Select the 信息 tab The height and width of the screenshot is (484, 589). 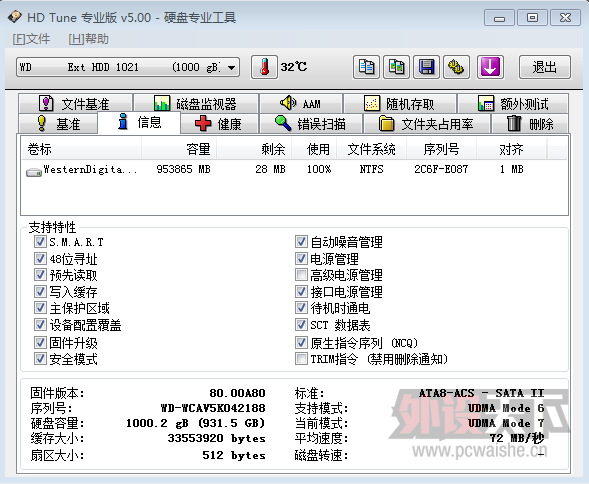click(x=139, y=122)
